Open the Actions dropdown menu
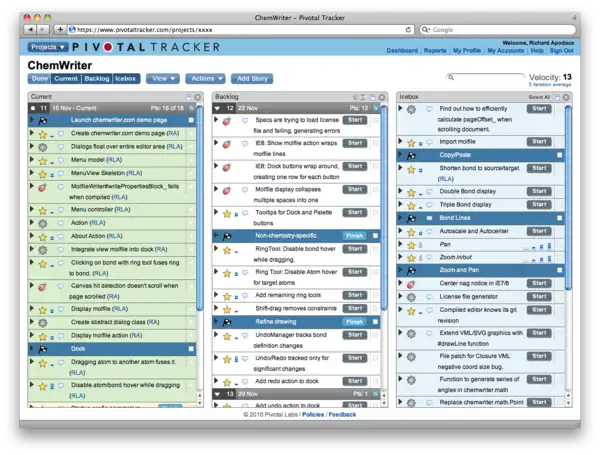This screenshot has width=600, height=455. (204, 78)
